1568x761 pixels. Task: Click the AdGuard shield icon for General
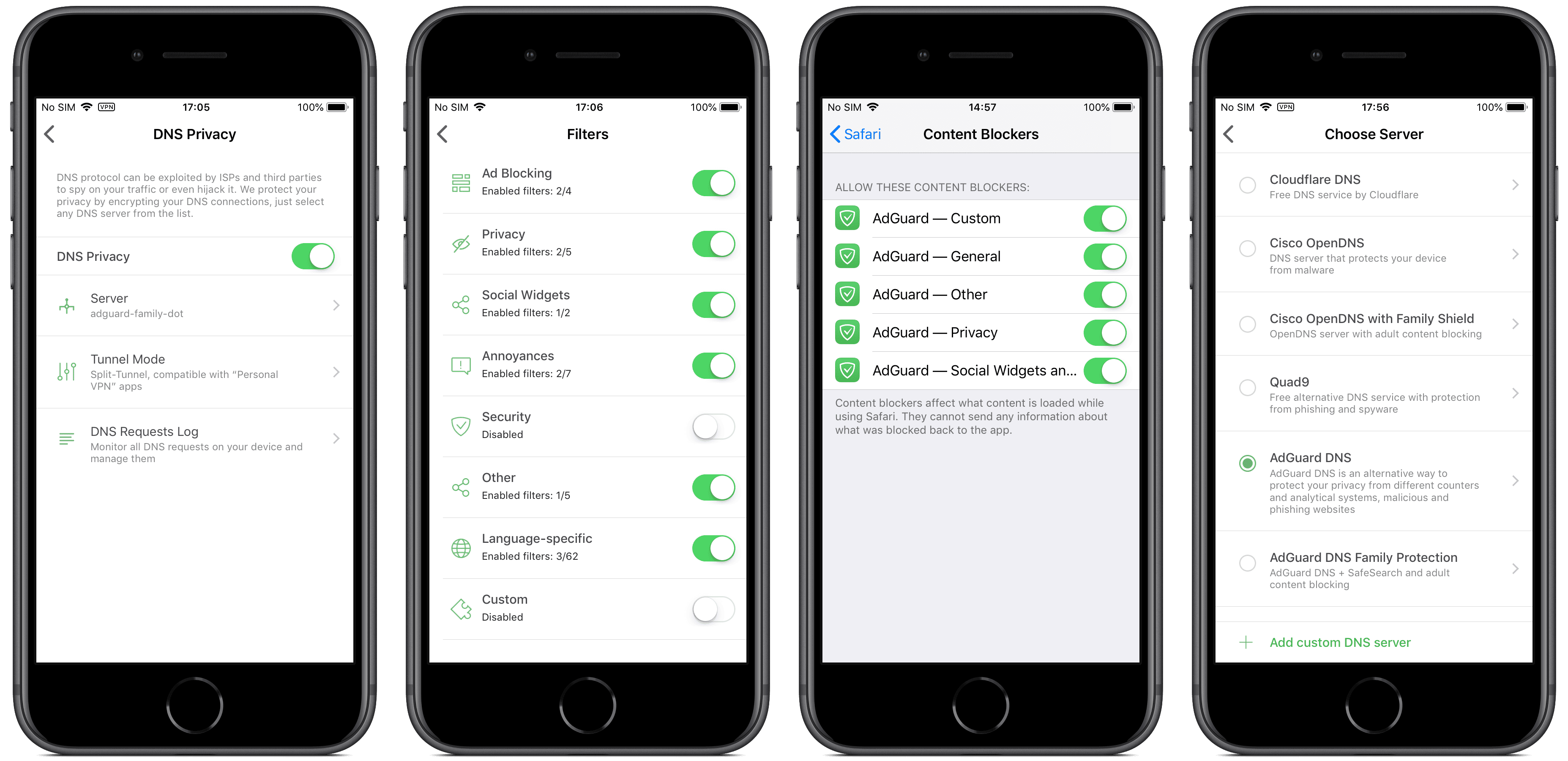point(847,256)
